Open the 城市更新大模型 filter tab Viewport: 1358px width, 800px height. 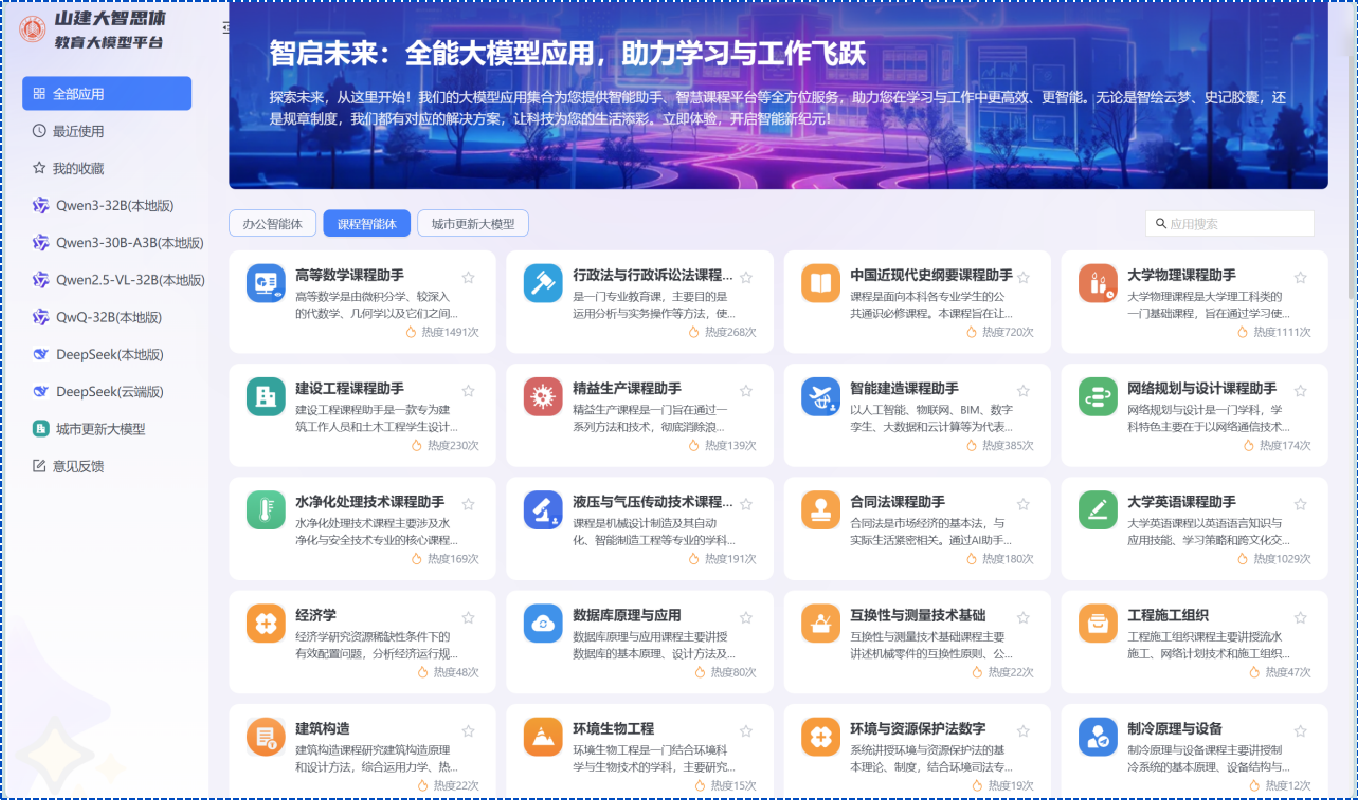(473, 223)
